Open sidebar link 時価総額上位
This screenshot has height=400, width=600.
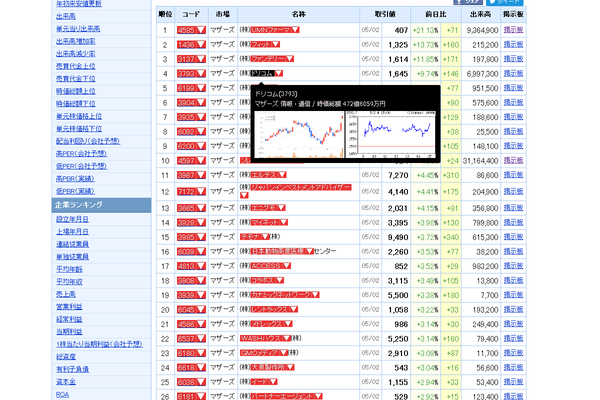(x=75, y=91)
